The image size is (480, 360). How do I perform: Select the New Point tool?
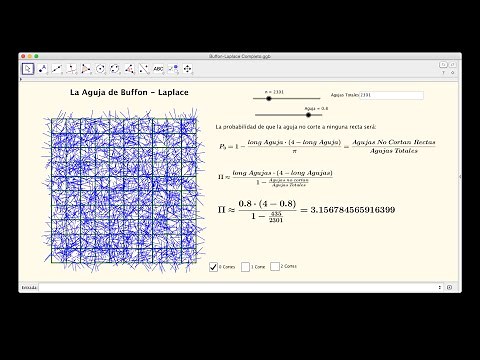point(42,69)
